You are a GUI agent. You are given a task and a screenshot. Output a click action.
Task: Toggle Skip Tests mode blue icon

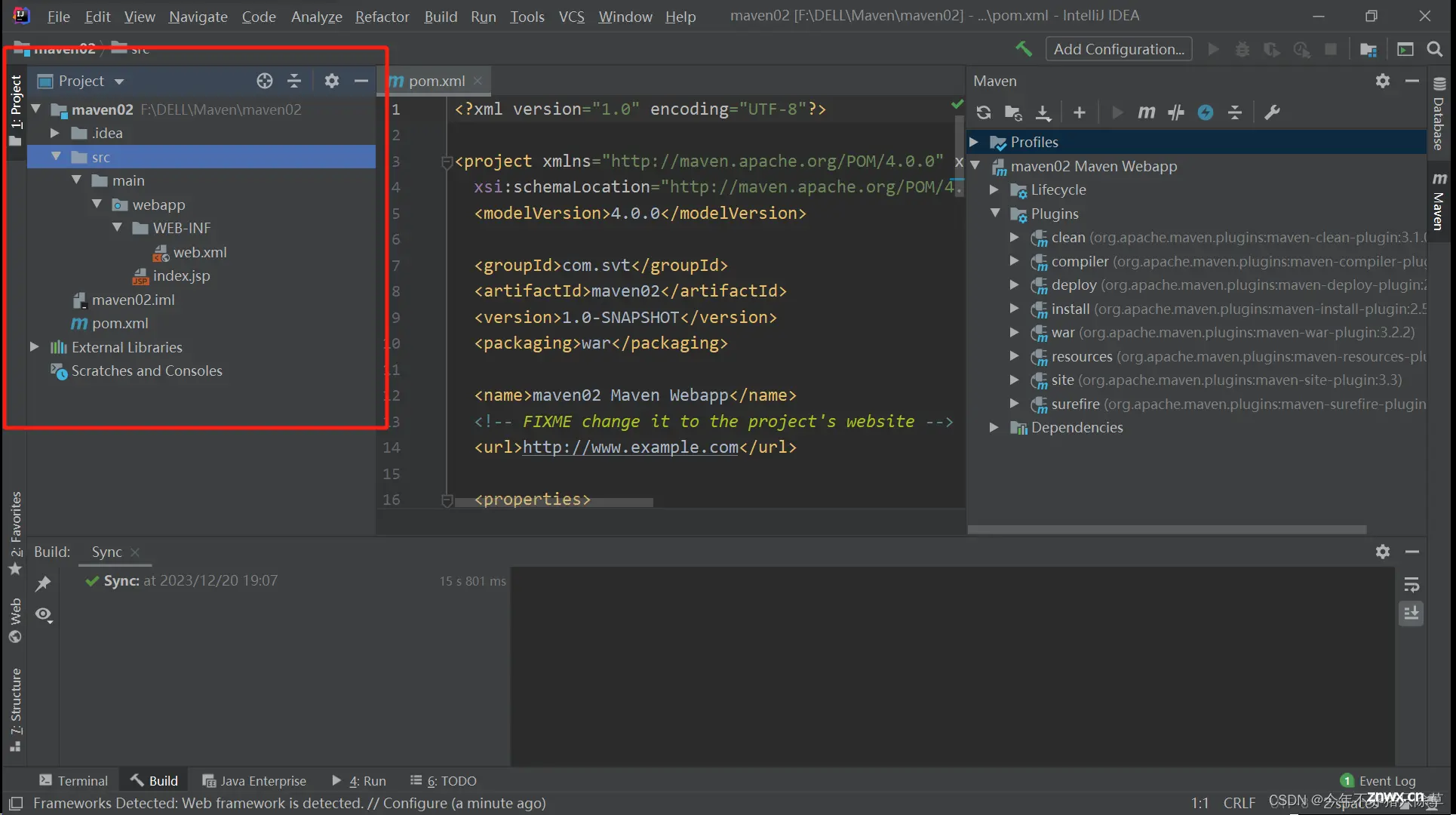1206,112
